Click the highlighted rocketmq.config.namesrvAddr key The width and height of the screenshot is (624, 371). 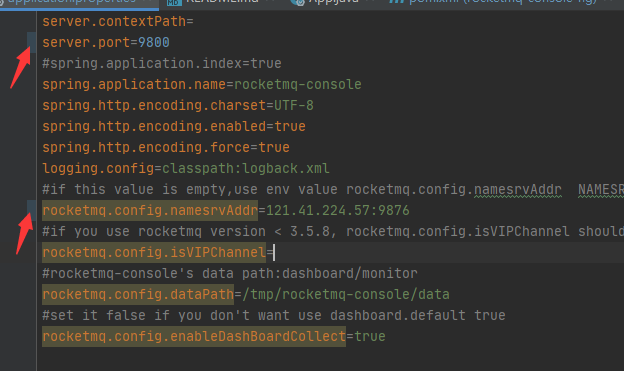(x=150, y=211)
